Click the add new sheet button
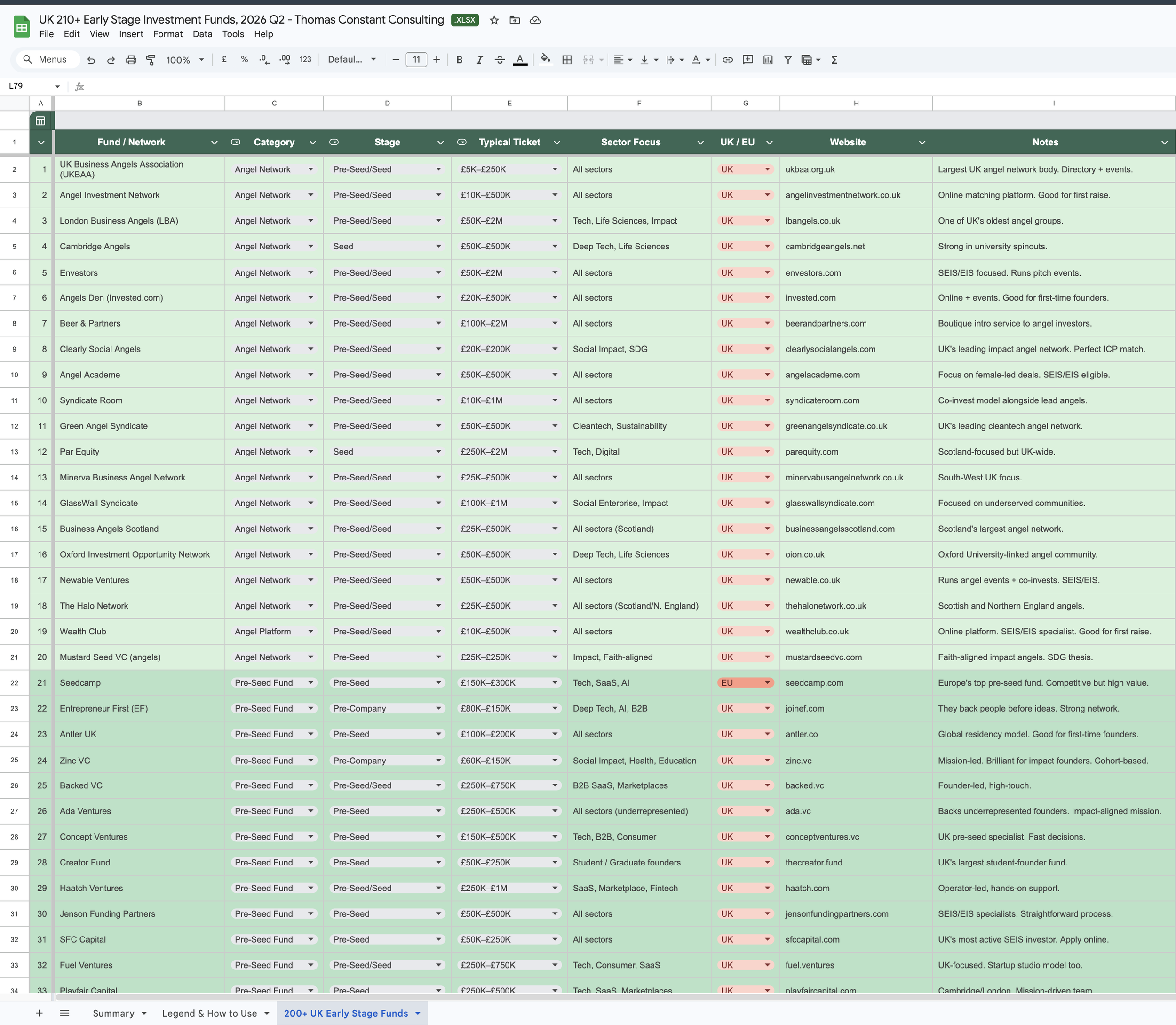The height and width of the screenshot is (1025, 1176). [x=39, y=1013]
